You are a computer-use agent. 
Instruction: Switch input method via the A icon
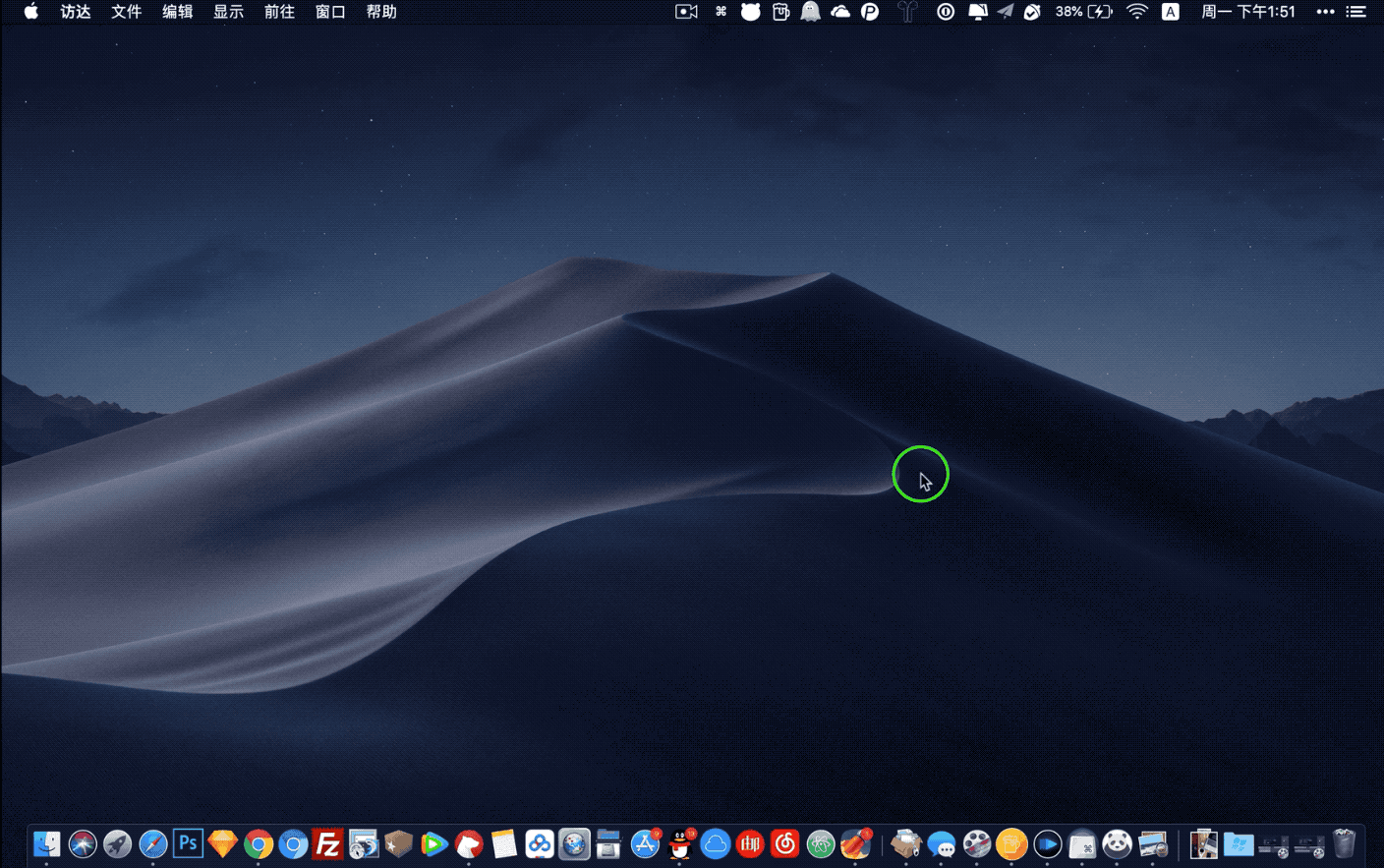(x=1170, y=12)
